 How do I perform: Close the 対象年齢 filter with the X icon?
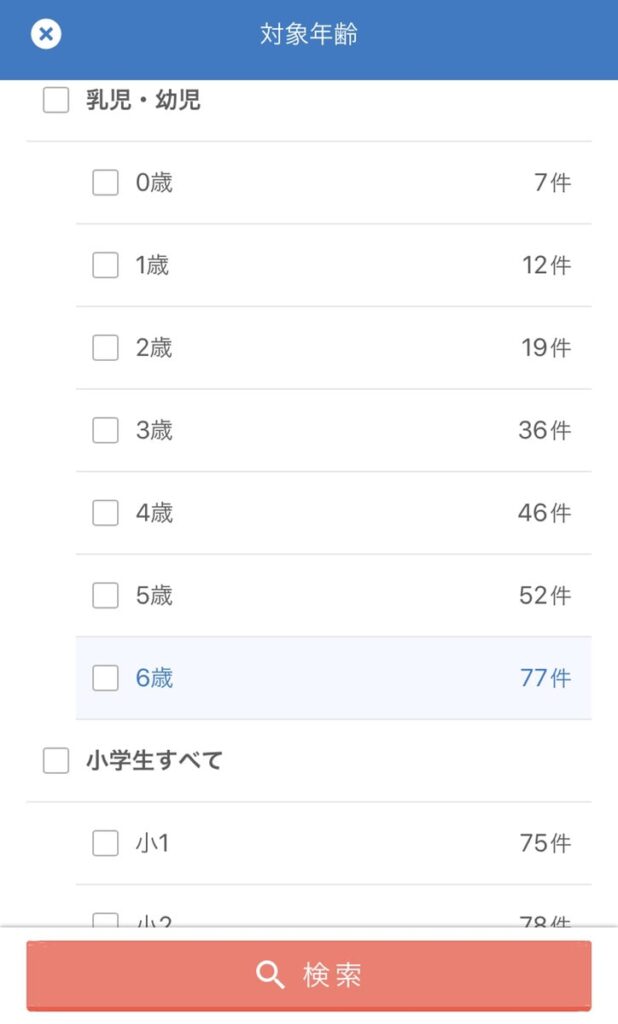click(x=46, y=34)
